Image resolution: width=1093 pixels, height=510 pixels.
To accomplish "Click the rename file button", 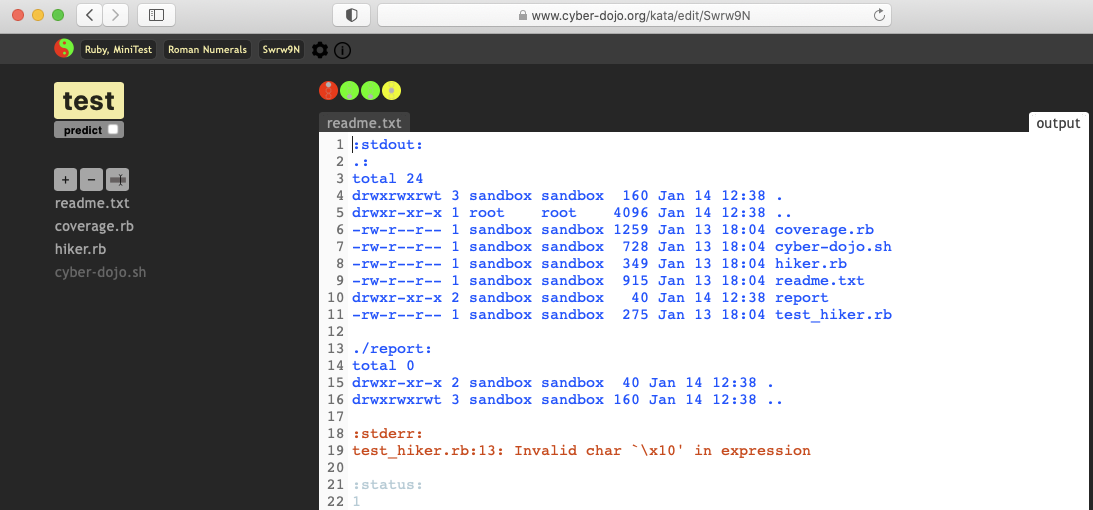I will 117,180.
